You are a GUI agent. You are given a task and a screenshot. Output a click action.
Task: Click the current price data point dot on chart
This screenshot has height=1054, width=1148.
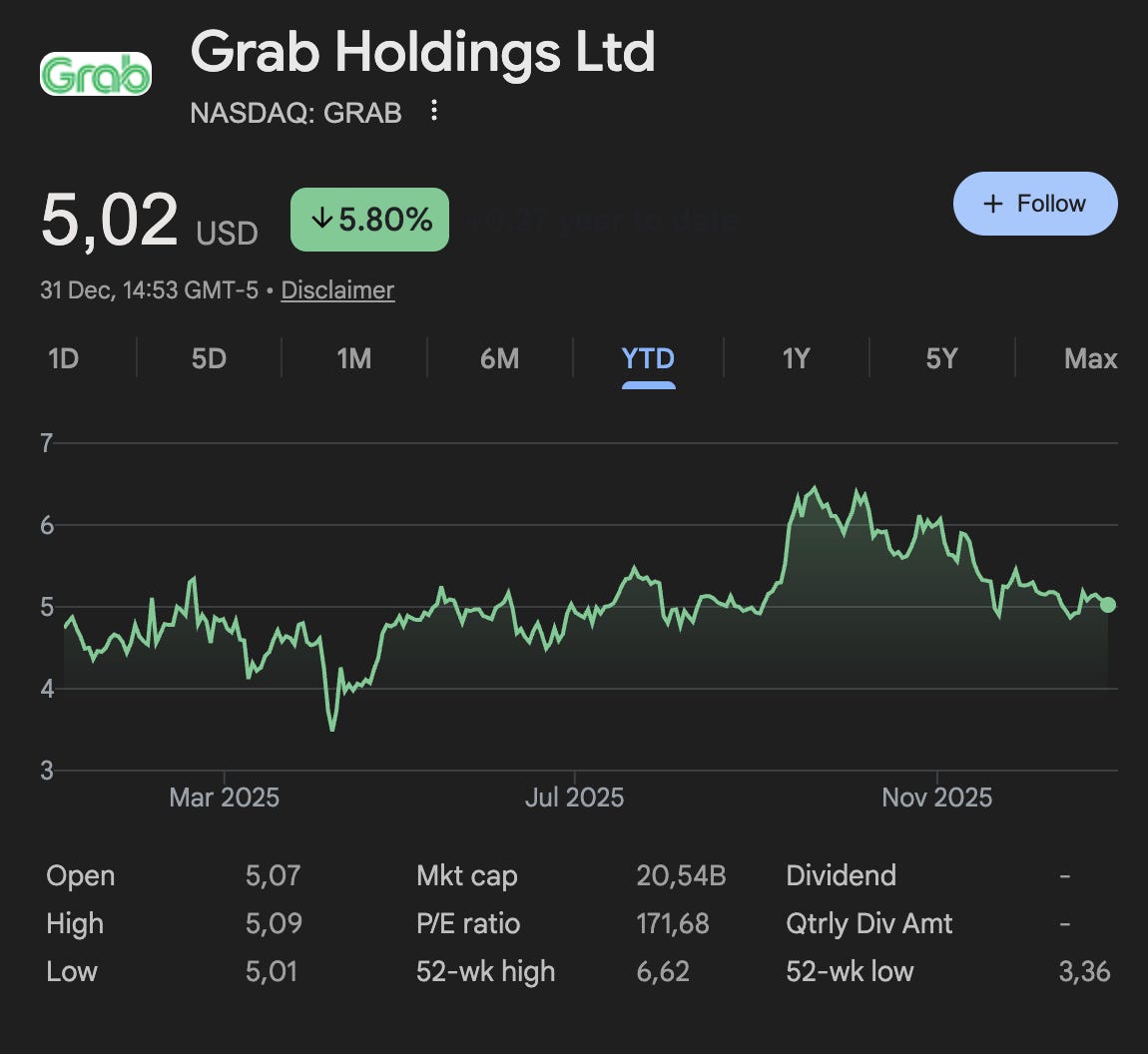click(x=1108, y=604)
